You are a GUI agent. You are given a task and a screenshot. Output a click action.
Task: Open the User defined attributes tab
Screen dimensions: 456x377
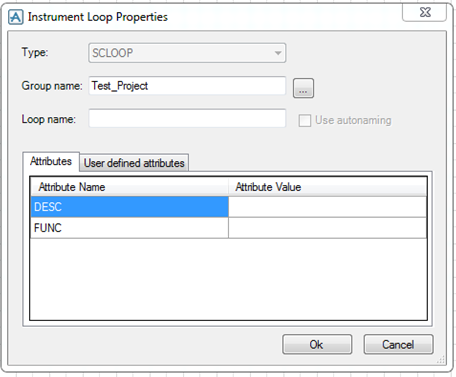(134, 163)
